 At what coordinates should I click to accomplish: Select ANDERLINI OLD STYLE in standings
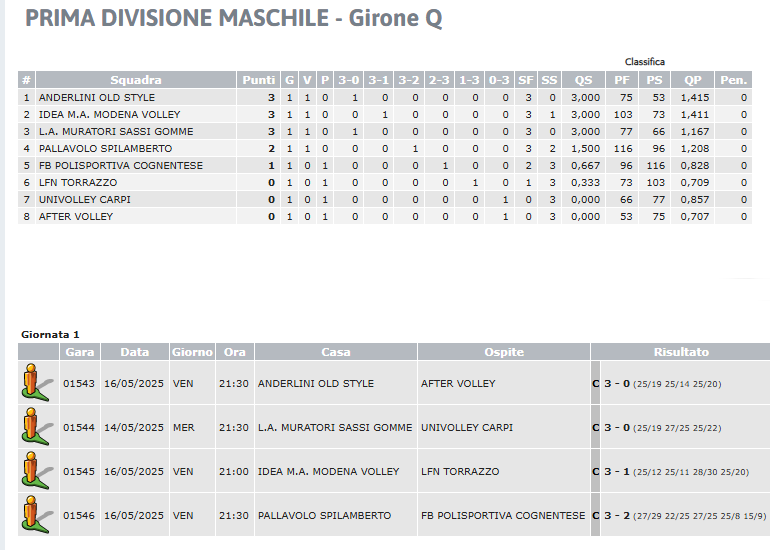97,97
